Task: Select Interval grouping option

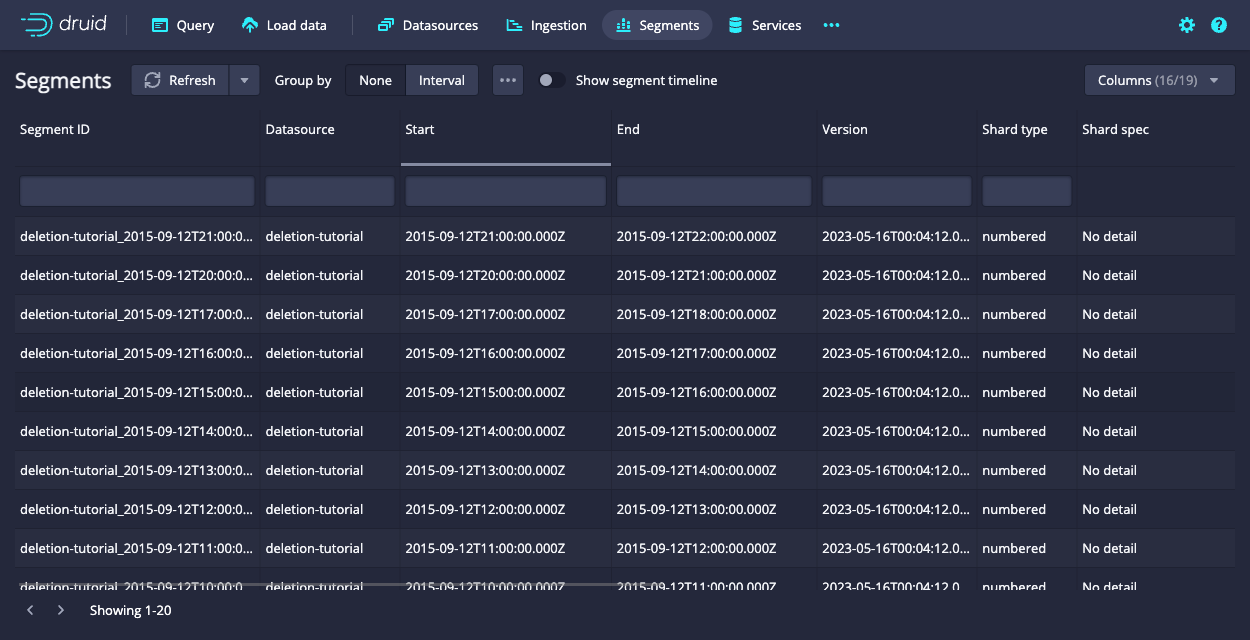Action: tap(441, 80)
